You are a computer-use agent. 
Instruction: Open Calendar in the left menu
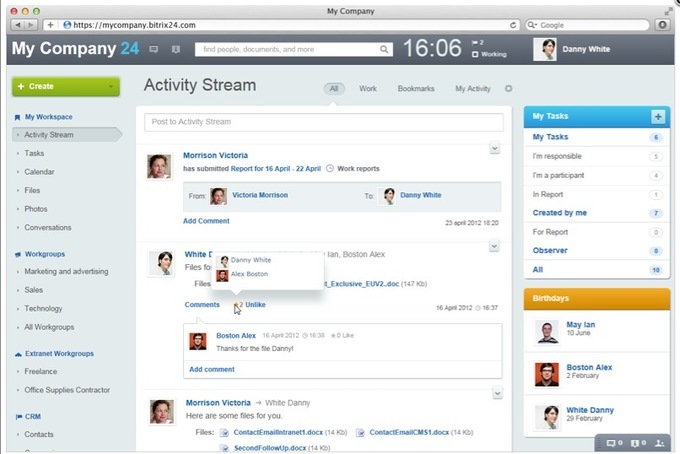pos(39,172)
